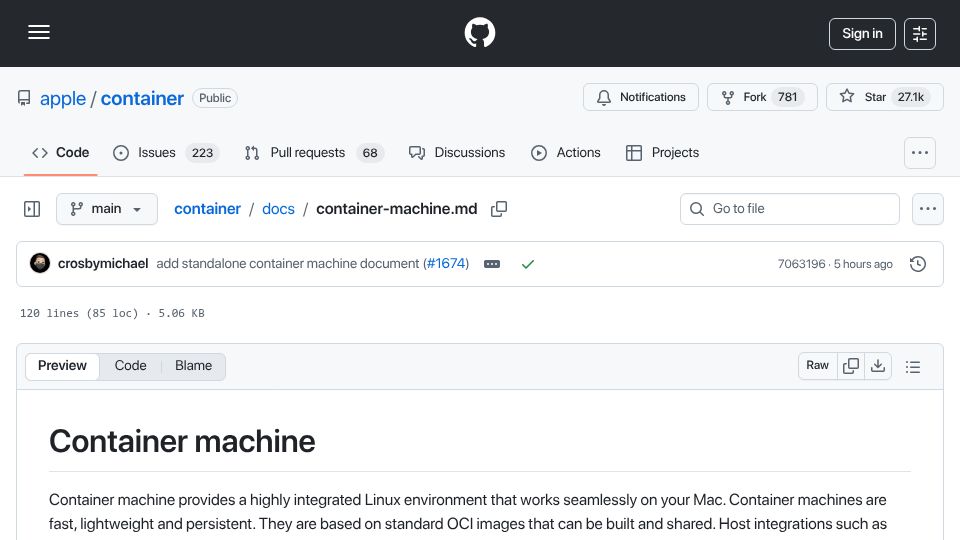This screenshot has height=540, width=960.
Task: Open the Raw file view
Action: click(x=817, y=366)
